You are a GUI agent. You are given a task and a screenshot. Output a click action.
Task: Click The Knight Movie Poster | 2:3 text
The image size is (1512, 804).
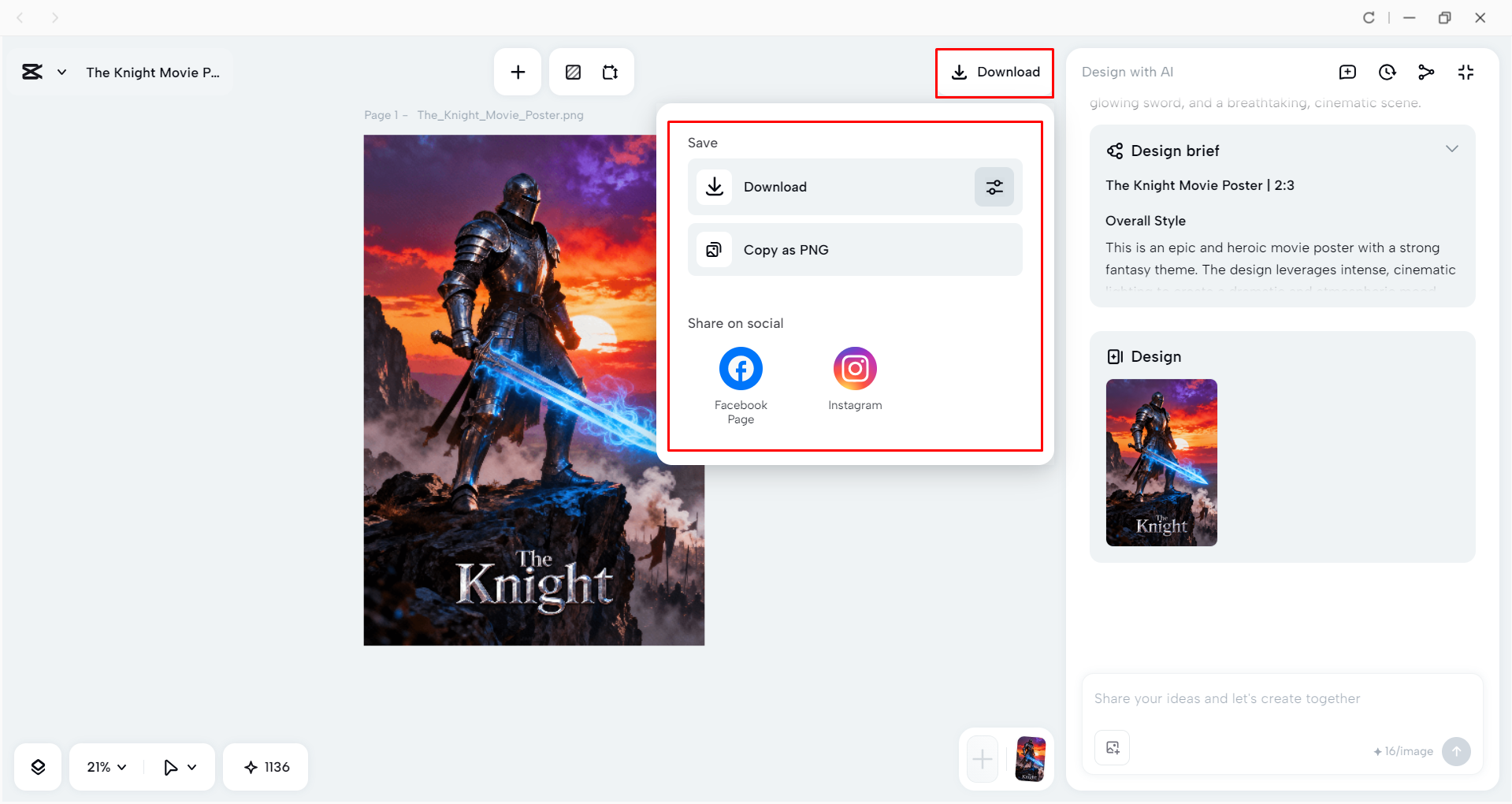tap(1200, 185)
